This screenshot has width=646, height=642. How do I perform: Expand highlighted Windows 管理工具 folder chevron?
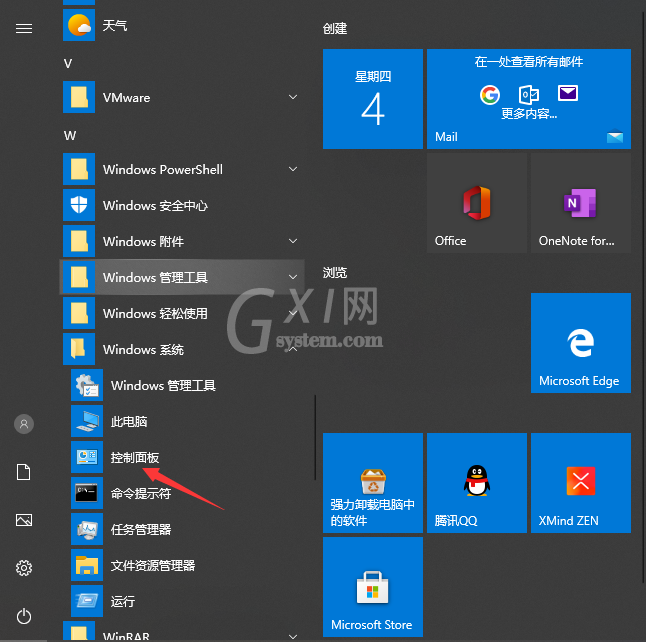pos(293,277)
